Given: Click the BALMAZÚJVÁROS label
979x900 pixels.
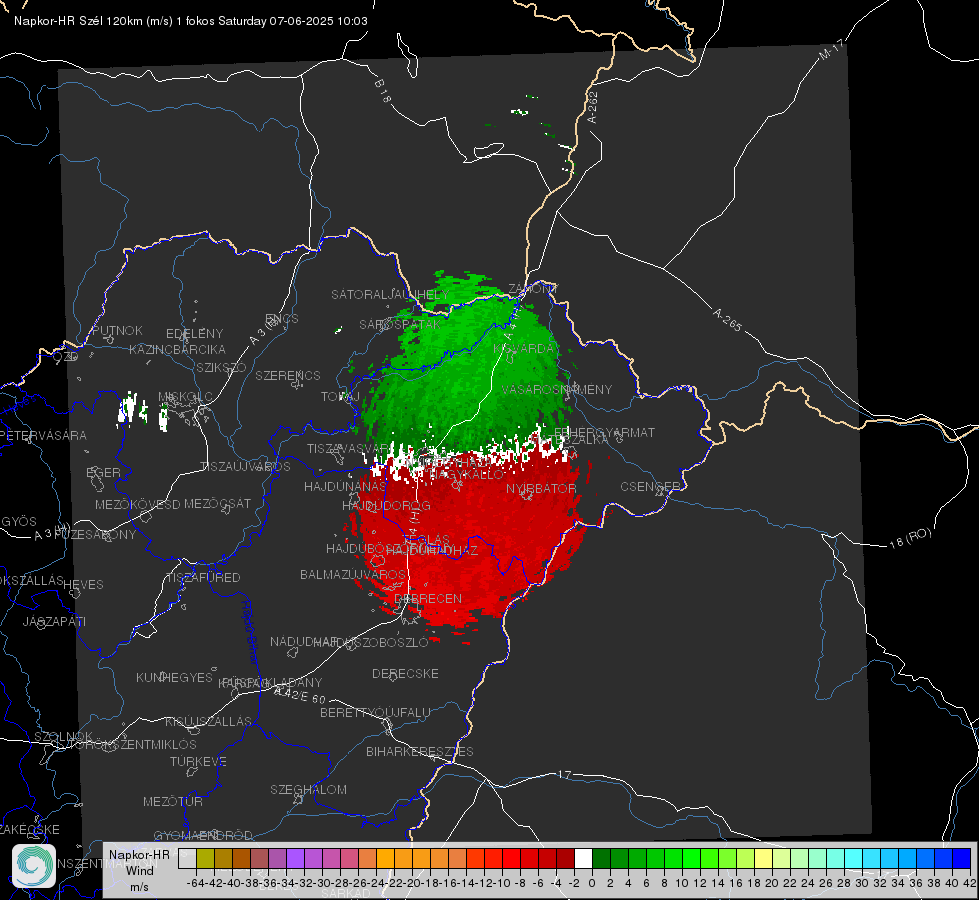Looking at the screenshot, I should point(353,574).
